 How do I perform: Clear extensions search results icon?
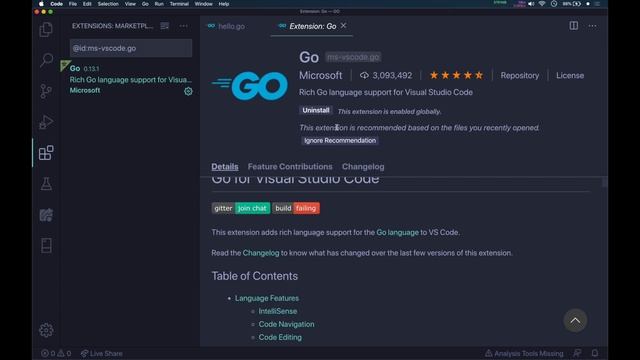164,26
